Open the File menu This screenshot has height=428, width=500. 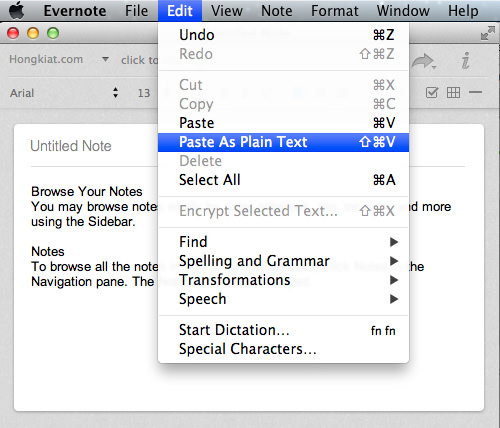pos(136,11)
